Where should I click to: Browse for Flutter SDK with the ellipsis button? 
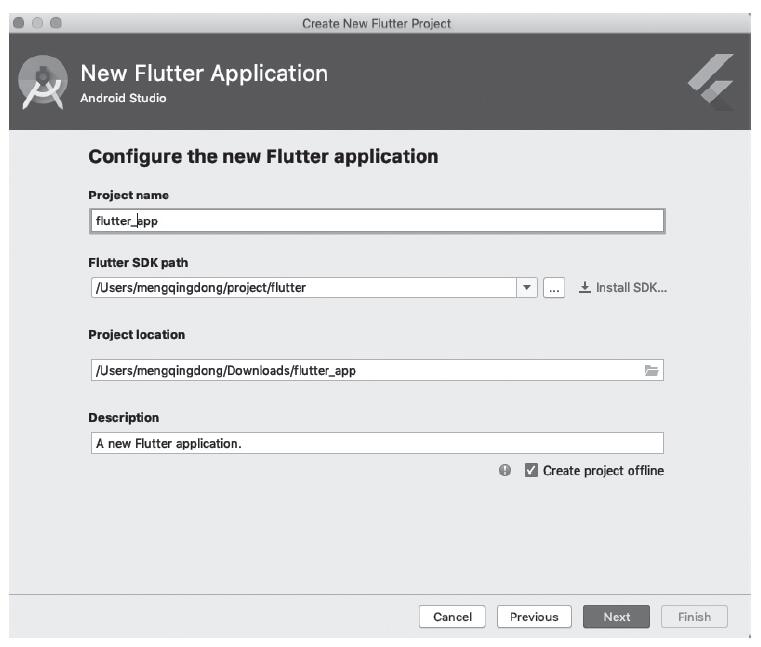[554, 288]
